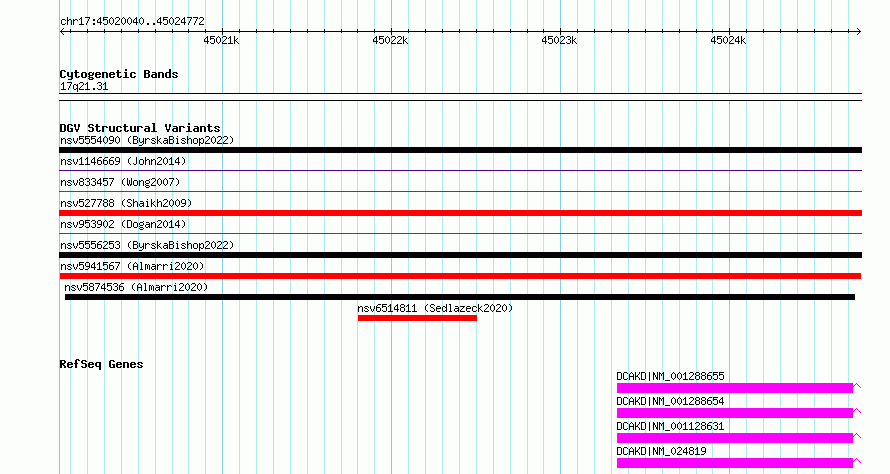Click the 45024k ruler tick label
This screenshot has width=890, height=474.
[x=728, y=40]
